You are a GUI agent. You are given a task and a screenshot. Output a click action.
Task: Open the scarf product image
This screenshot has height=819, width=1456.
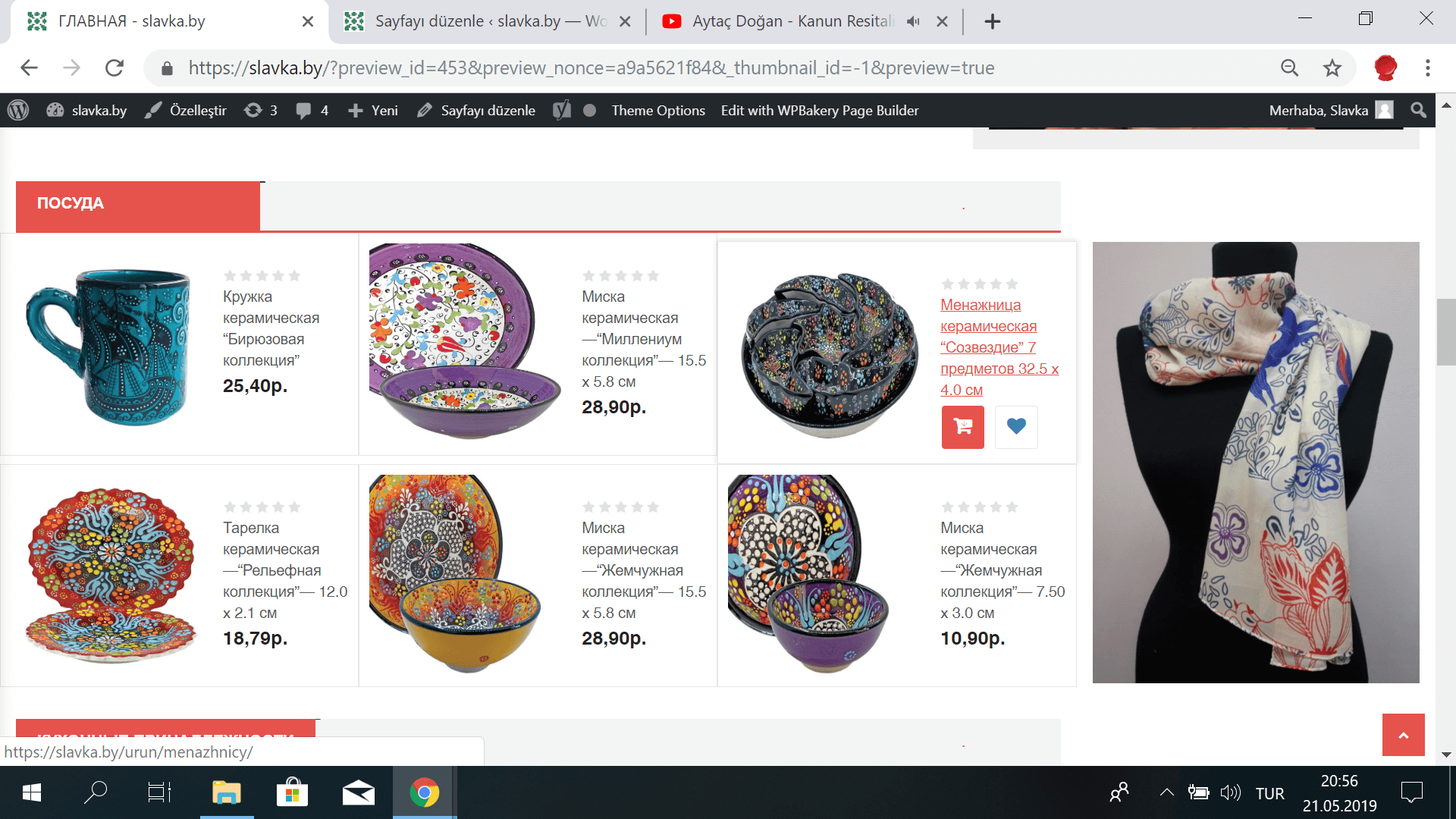[x=1256, y=463]
